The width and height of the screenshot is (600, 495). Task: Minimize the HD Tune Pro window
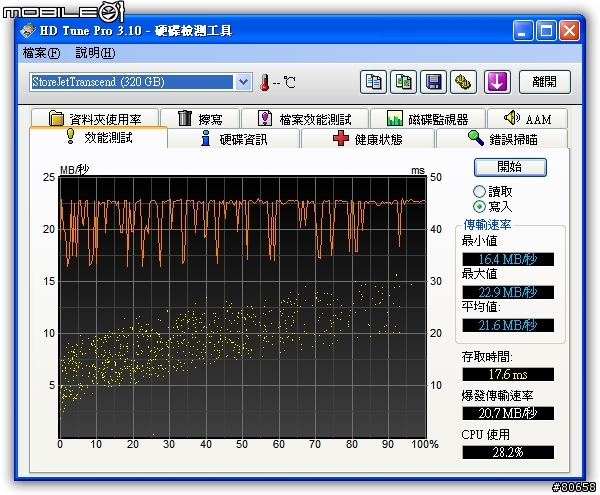click(x=523, y=31)
